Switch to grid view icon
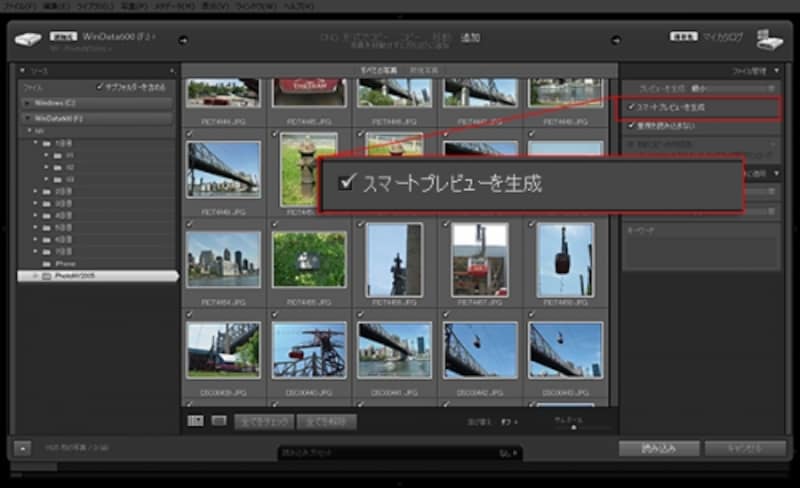800x488 pixels. pyautogui.click(x=195, y=421)
